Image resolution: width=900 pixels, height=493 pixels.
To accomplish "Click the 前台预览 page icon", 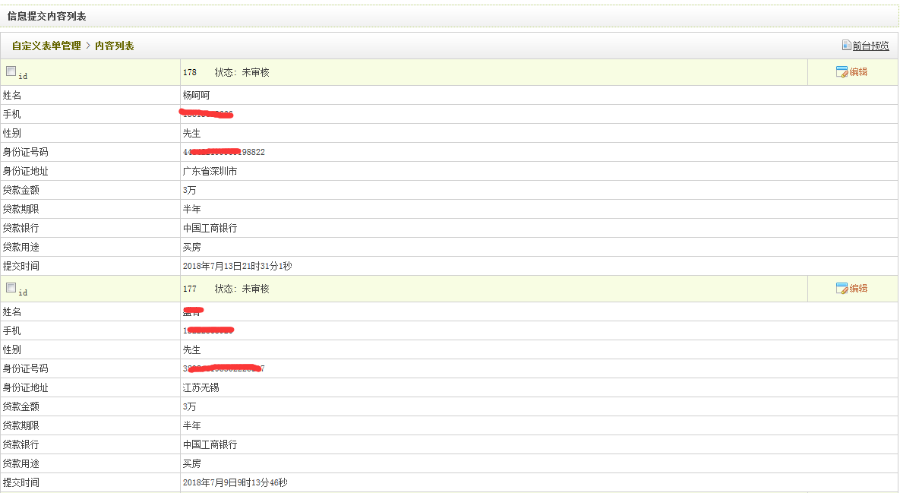I will (847, 45).
